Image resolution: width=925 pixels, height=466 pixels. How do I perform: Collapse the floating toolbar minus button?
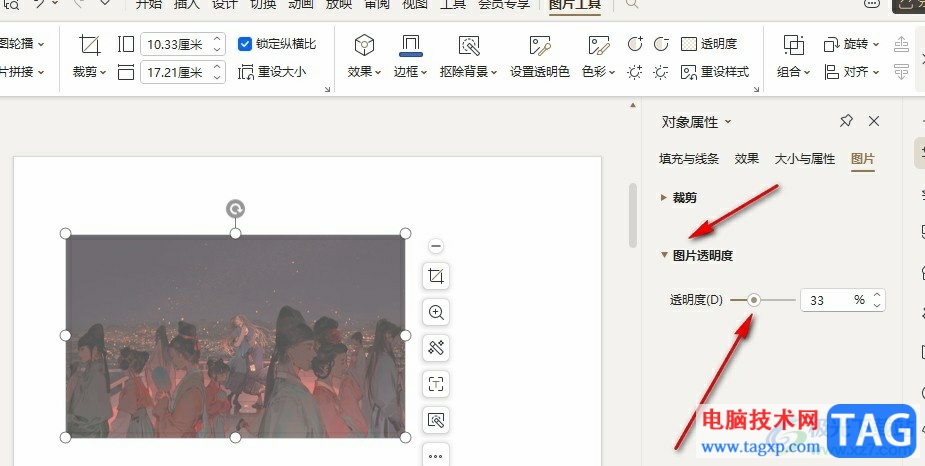436,246
